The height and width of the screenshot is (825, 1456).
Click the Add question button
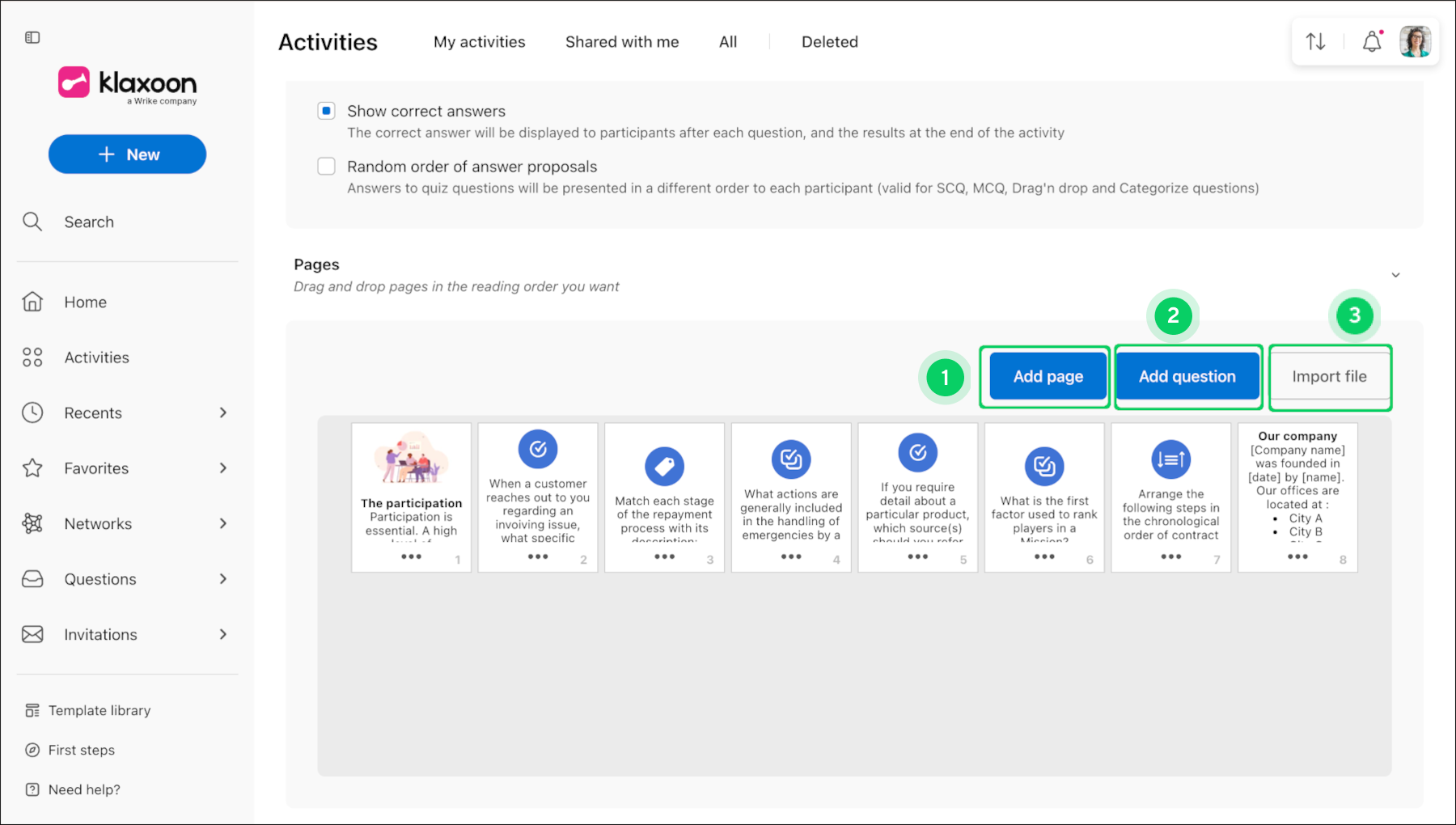1187,376
